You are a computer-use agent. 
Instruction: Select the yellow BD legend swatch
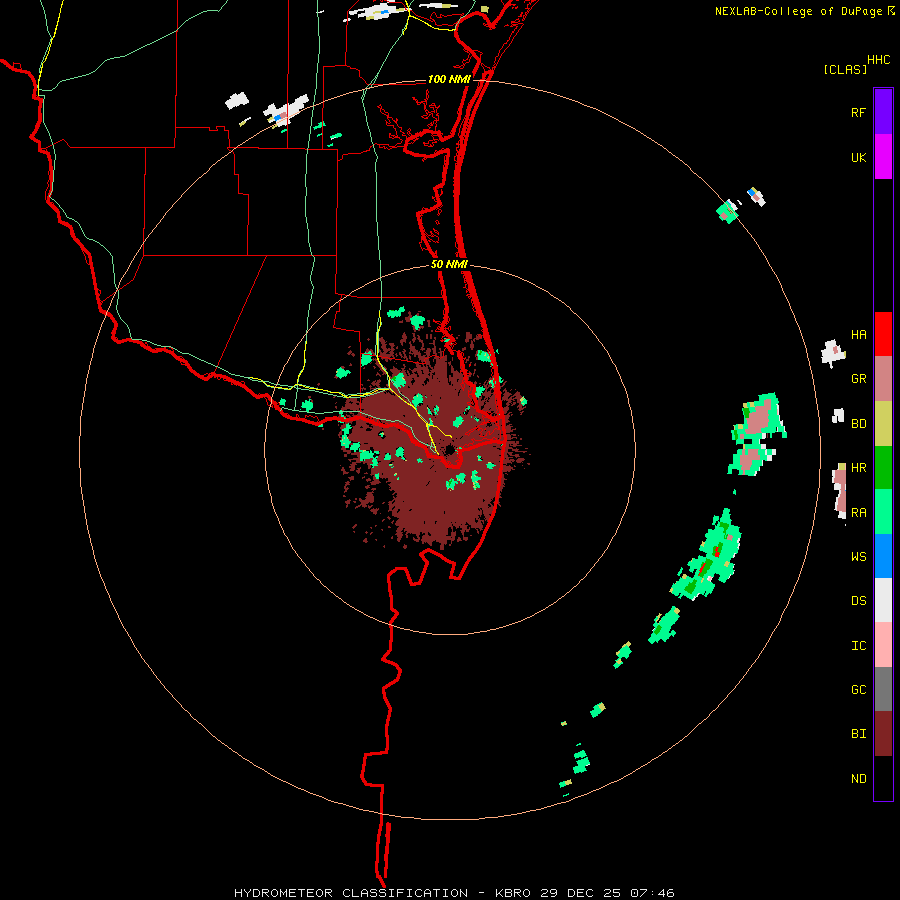click(883, 424)
